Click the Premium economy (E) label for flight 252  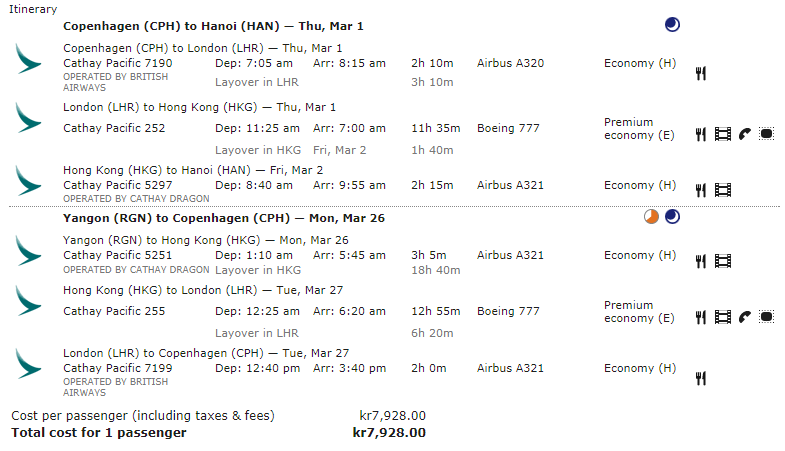click(640, 128)
